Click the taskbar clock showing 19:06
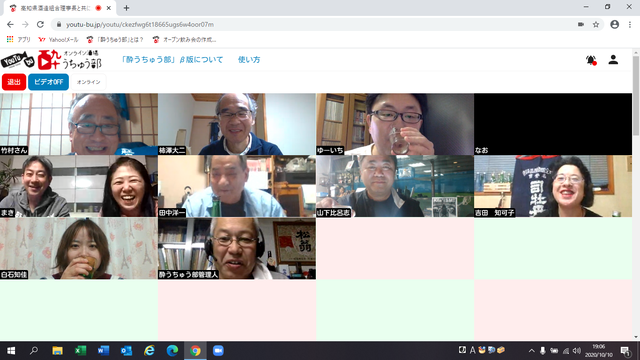 [x=599, y=351]
